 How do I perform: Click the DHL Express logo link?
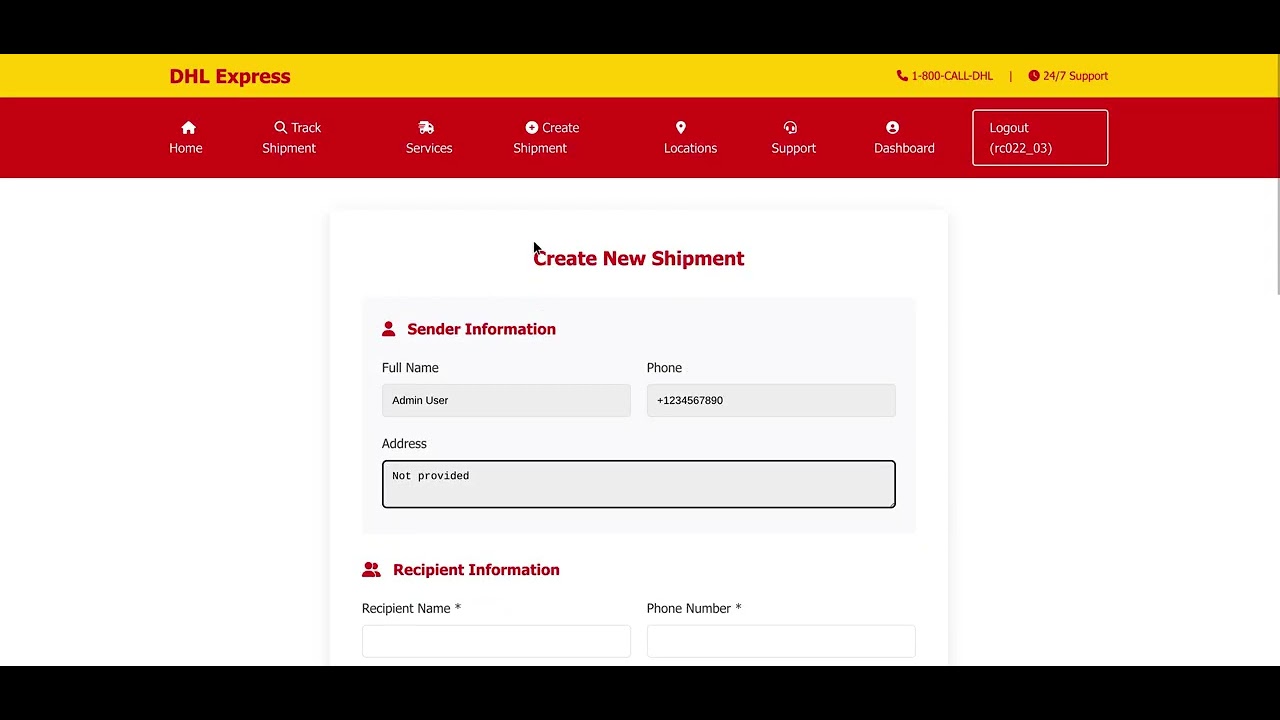(230, 76)
